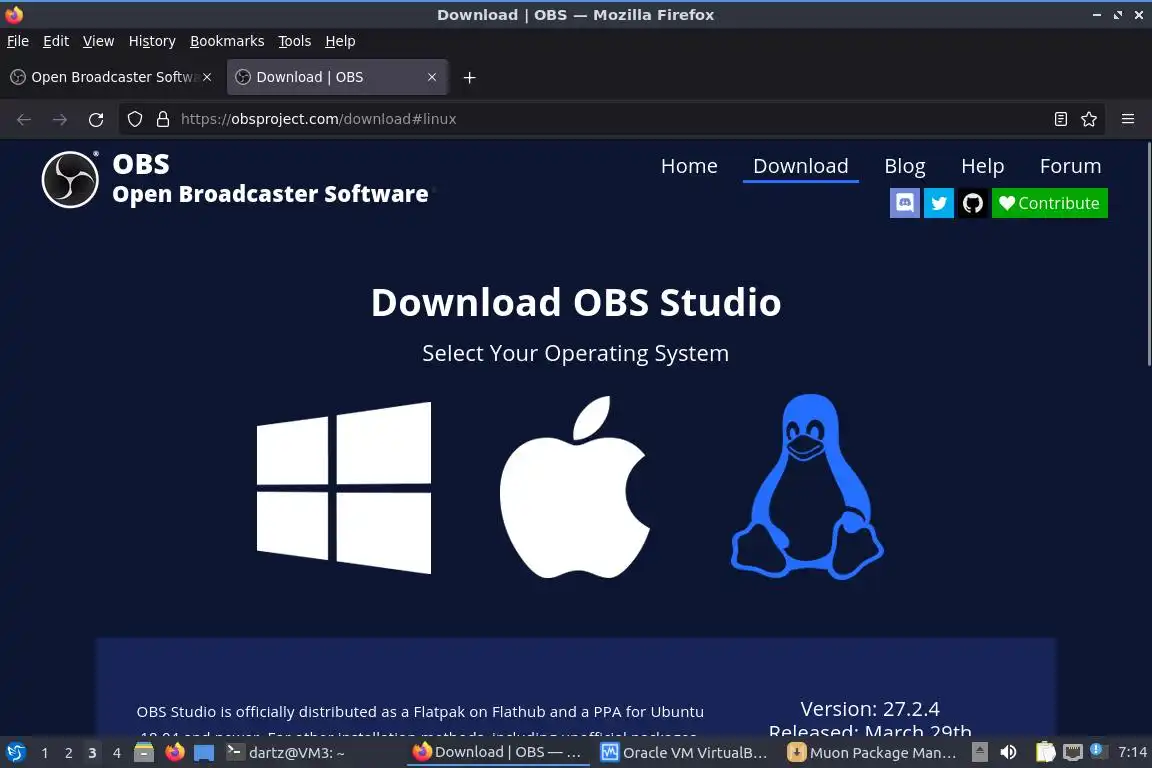The width and height of the screenshot is (1152, 768).
Task: Open a new tab with plus button
Action: 469,77
